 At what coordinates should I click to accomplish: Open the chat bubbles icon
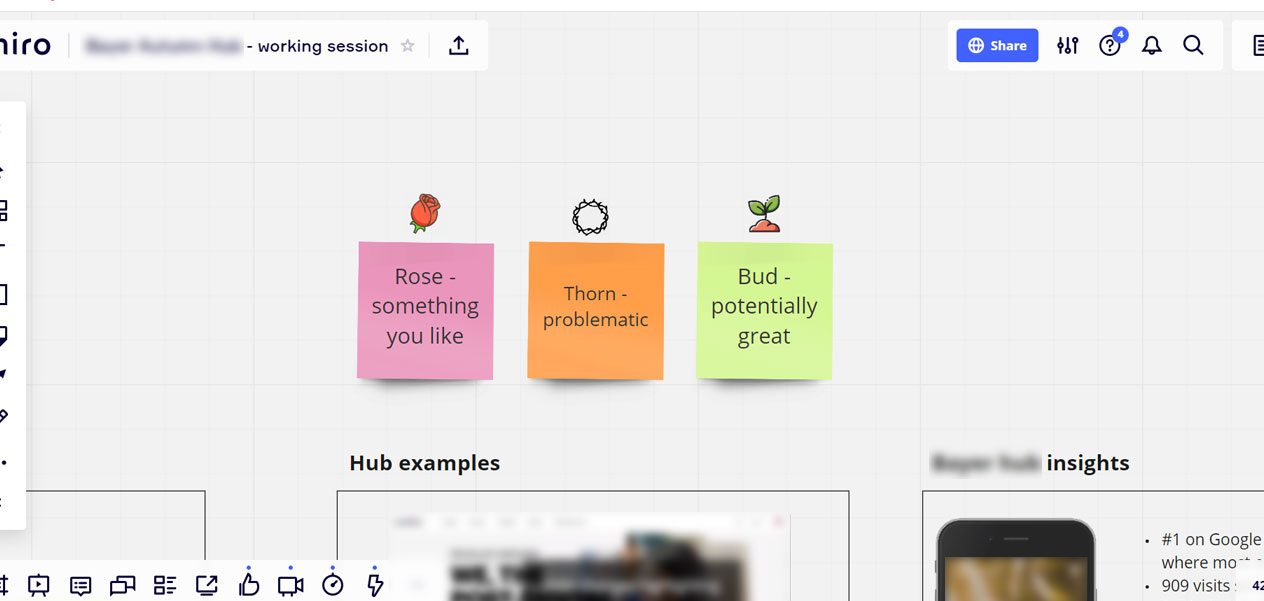tap(123, 586)
